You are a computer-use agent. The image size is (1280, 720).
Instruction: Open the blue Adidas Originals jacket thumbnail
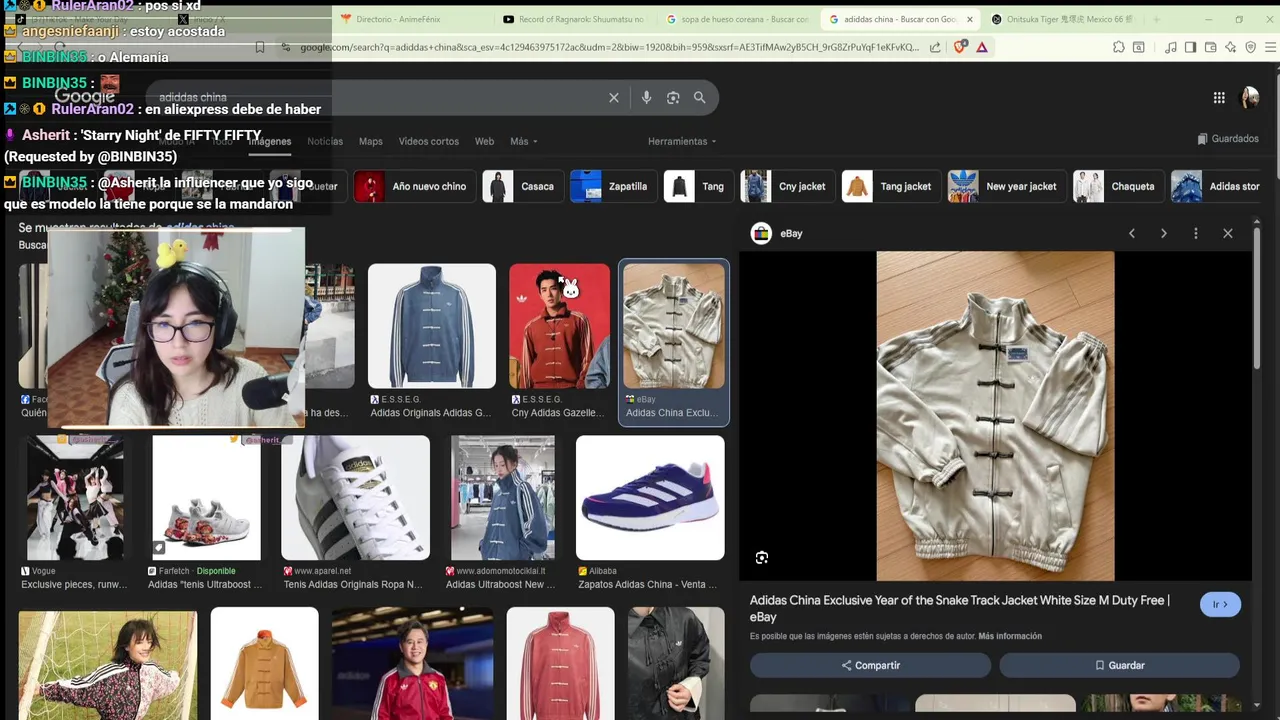(x=432, y=326)
